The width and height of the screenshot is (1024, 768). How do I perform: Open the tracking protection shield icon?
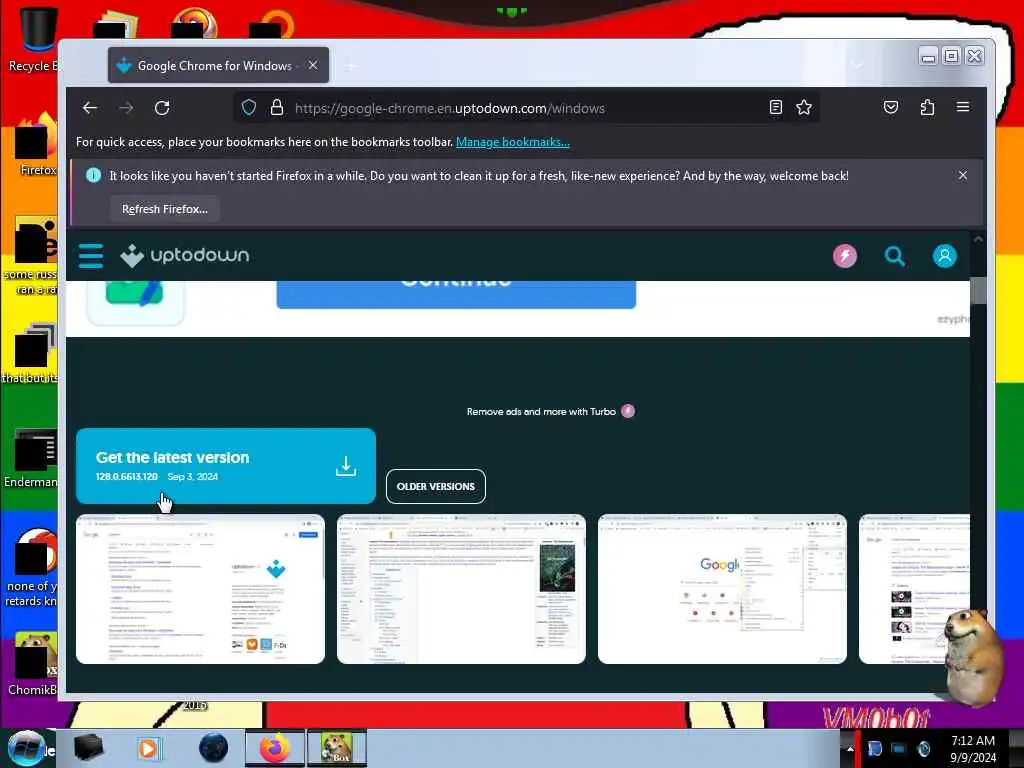click(x=249, y=108)
